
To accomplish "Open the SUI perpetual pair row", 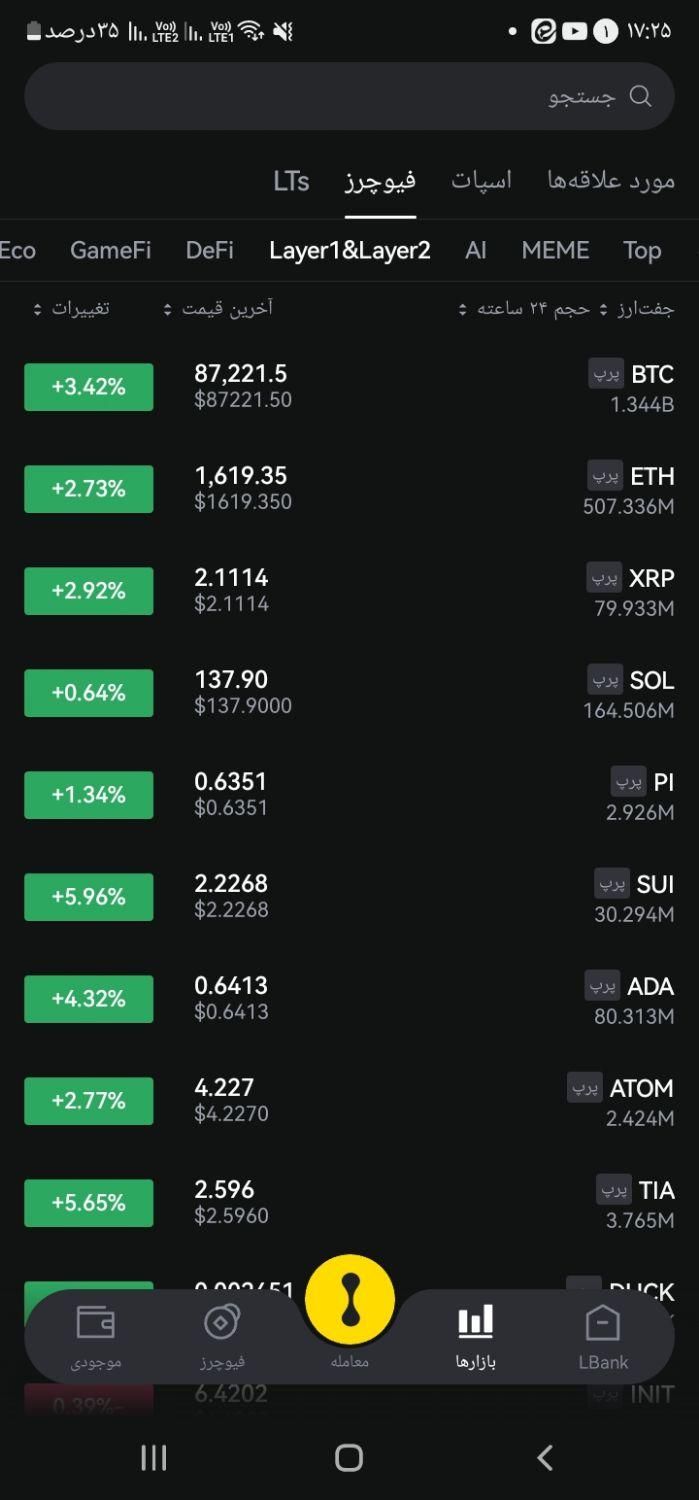I will pos(349,897).
